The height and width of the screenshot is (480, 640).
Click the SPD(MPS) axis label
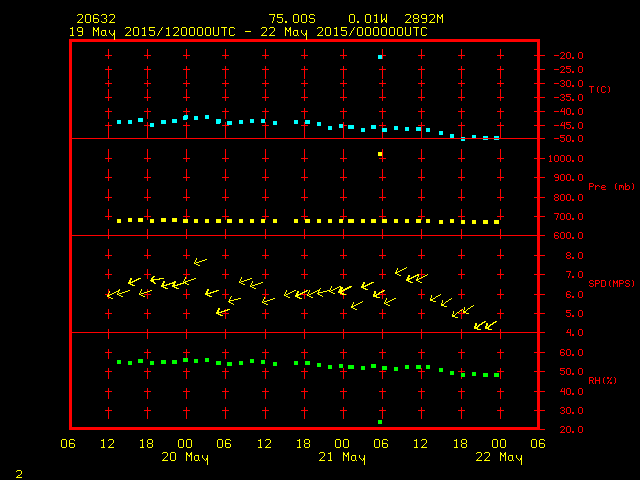[x=609, y=284]
